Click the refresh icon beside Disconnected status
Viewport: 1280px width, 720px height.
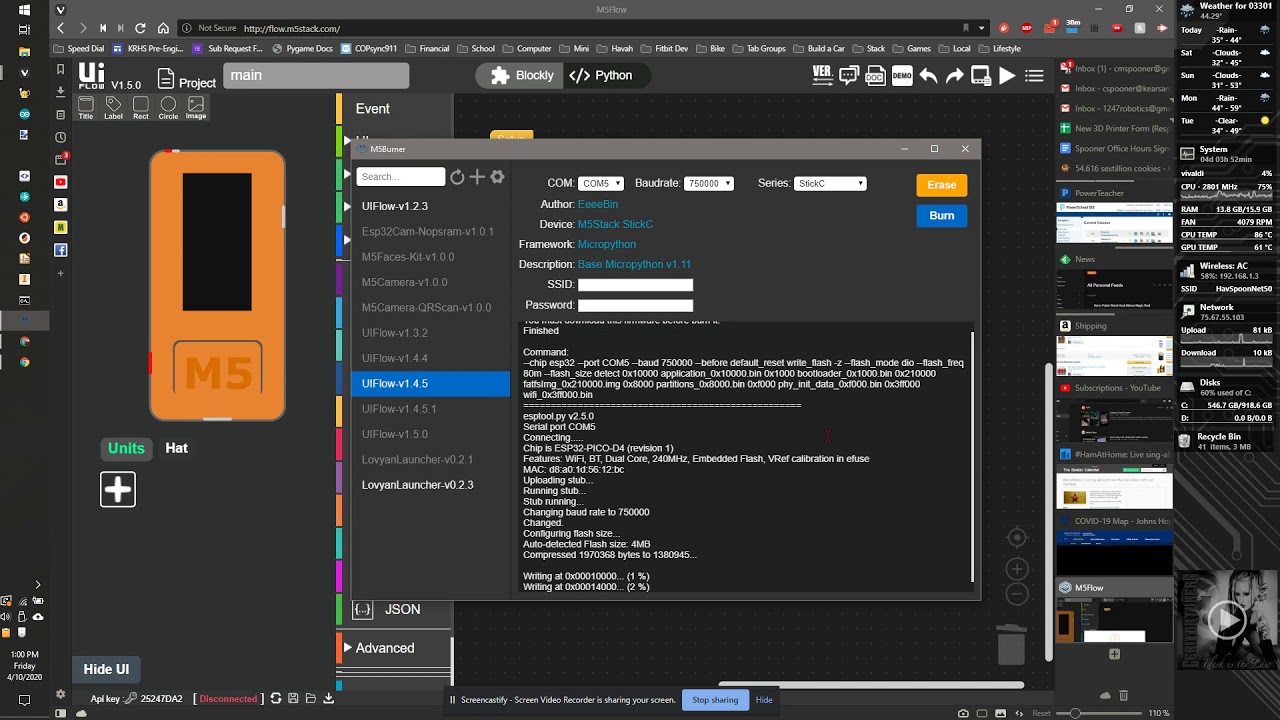pos(276,699)
